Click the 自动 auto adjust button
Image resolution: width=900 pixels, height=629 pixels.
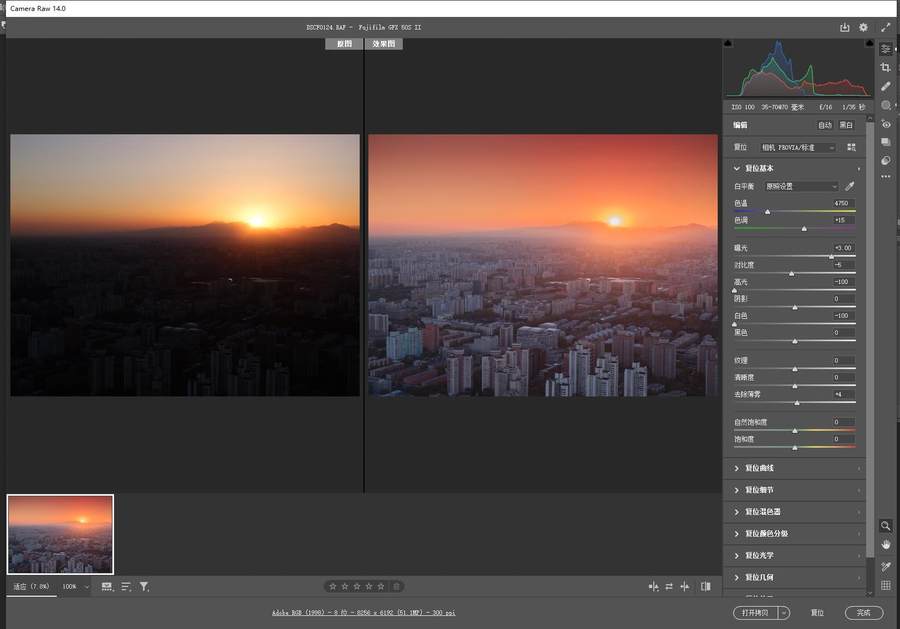[824, 125]
